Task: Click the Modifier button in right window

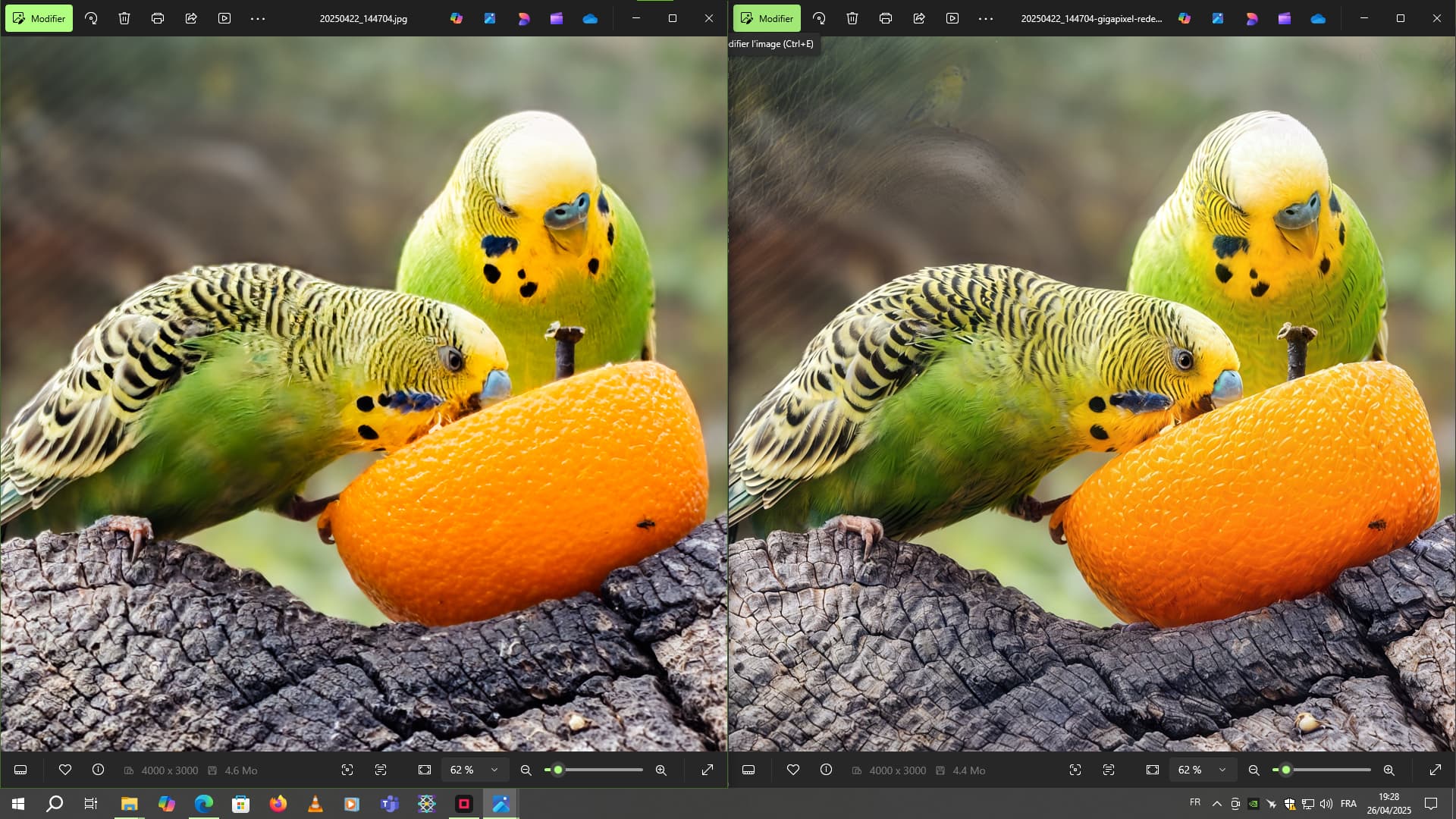Action: point(767,18)
